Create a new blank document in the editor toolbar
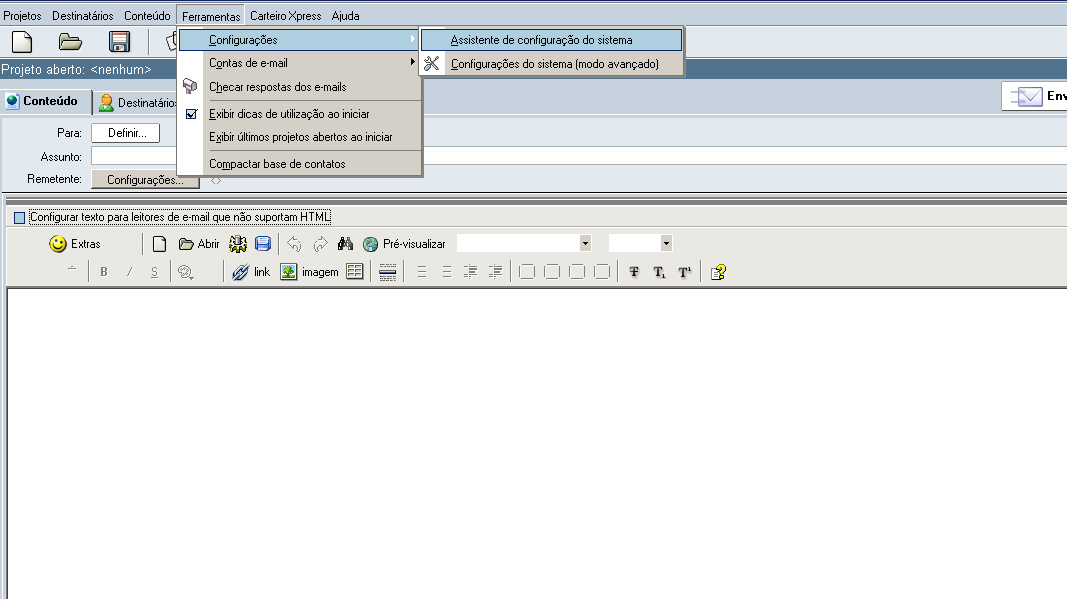 [159, 244]
